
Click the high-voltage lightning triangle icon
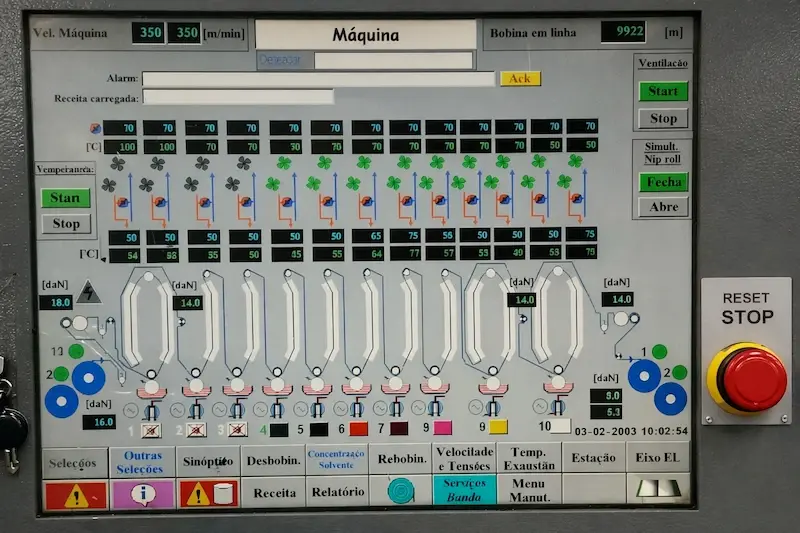pos(89,292)
